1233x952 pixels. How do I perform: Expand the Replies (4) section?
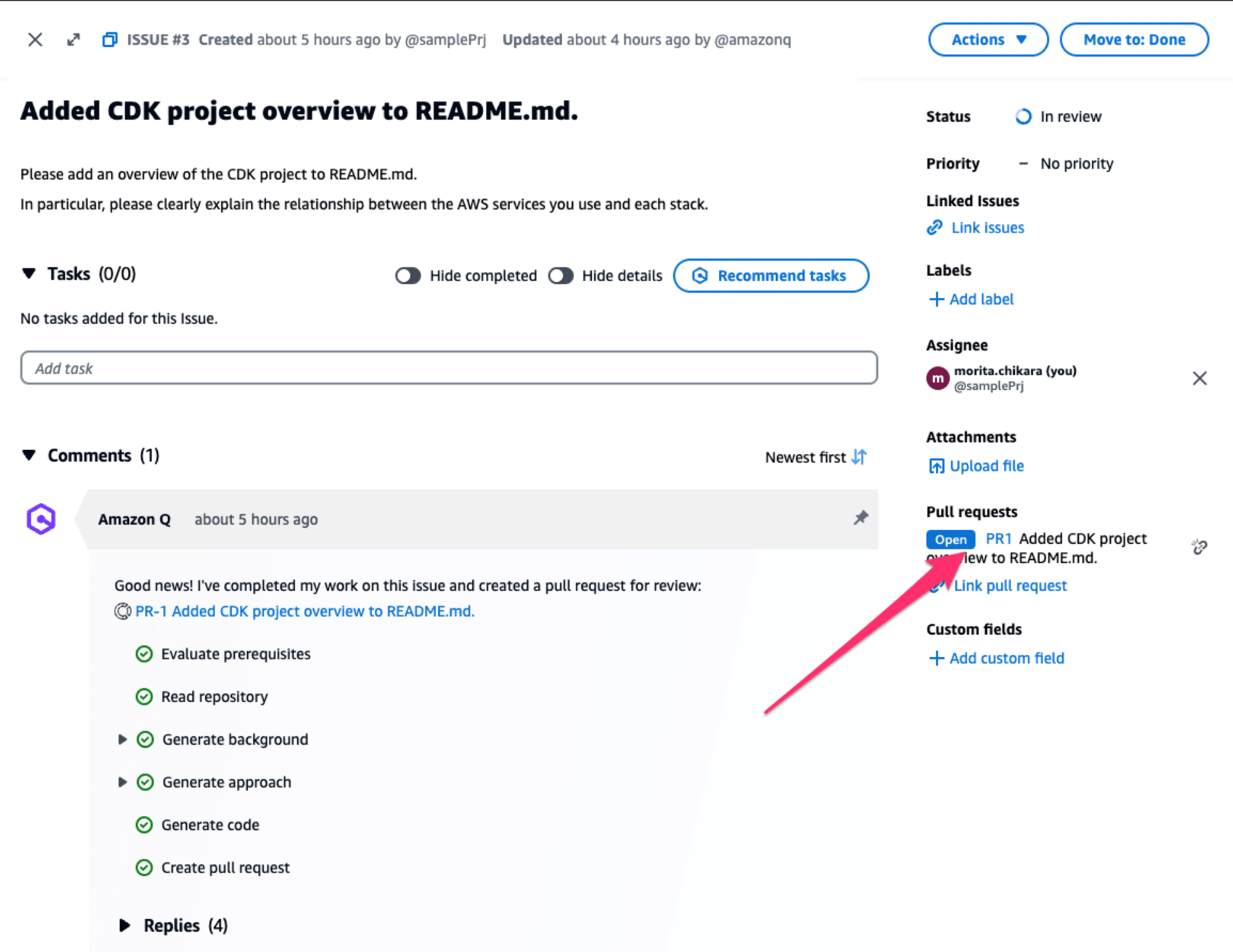pyautogui.click(x=124, y=925)
